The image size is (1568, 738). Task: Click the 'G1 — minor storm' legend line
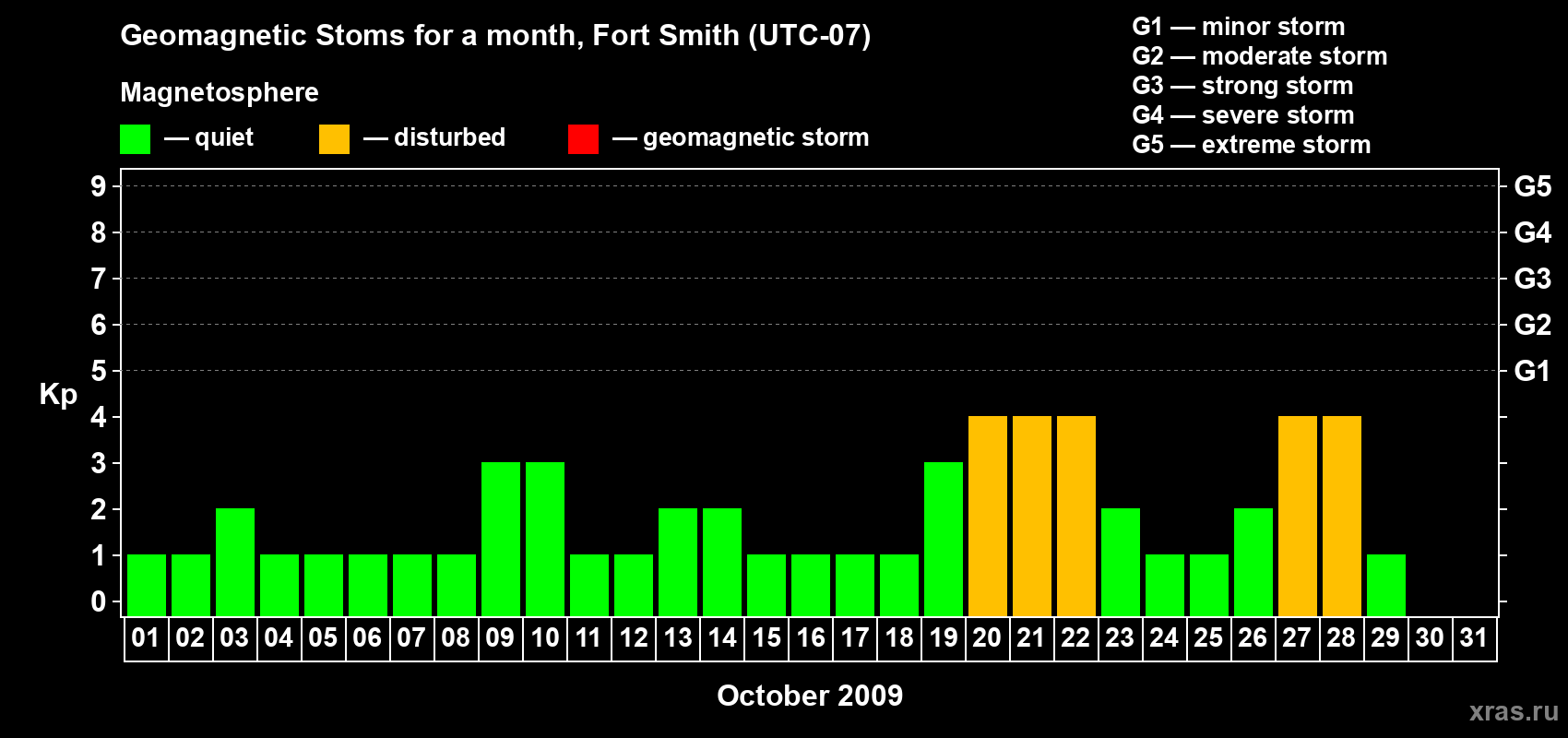click(x=1239, y=27)
